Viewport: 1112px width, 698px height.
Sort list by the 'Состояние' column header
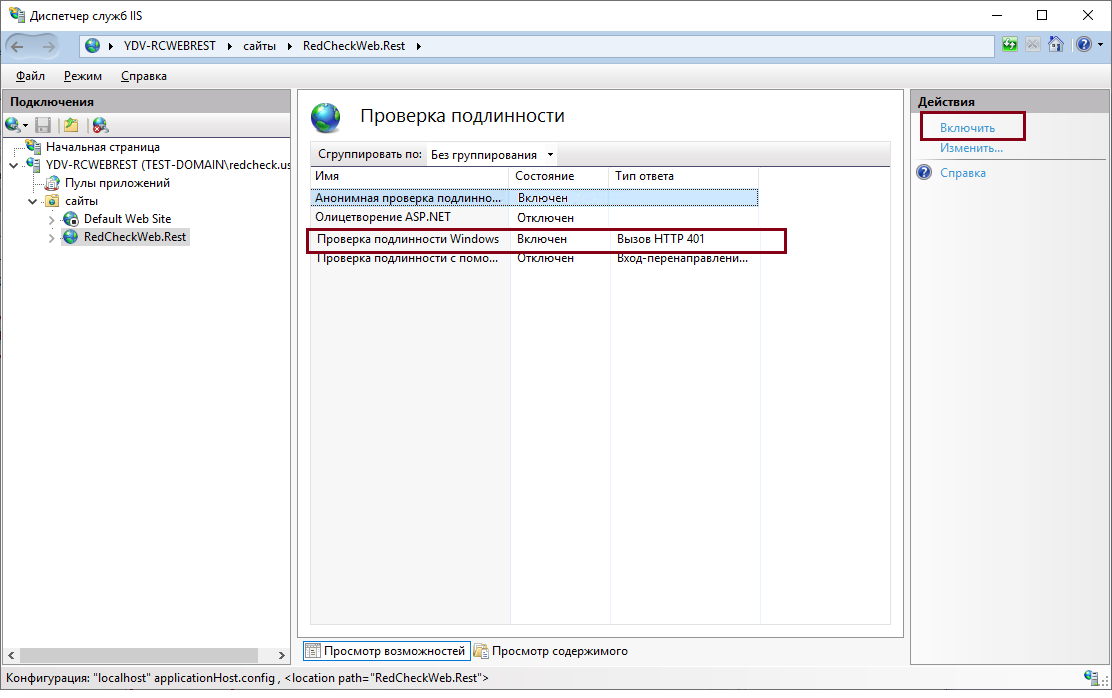point(545,176)
